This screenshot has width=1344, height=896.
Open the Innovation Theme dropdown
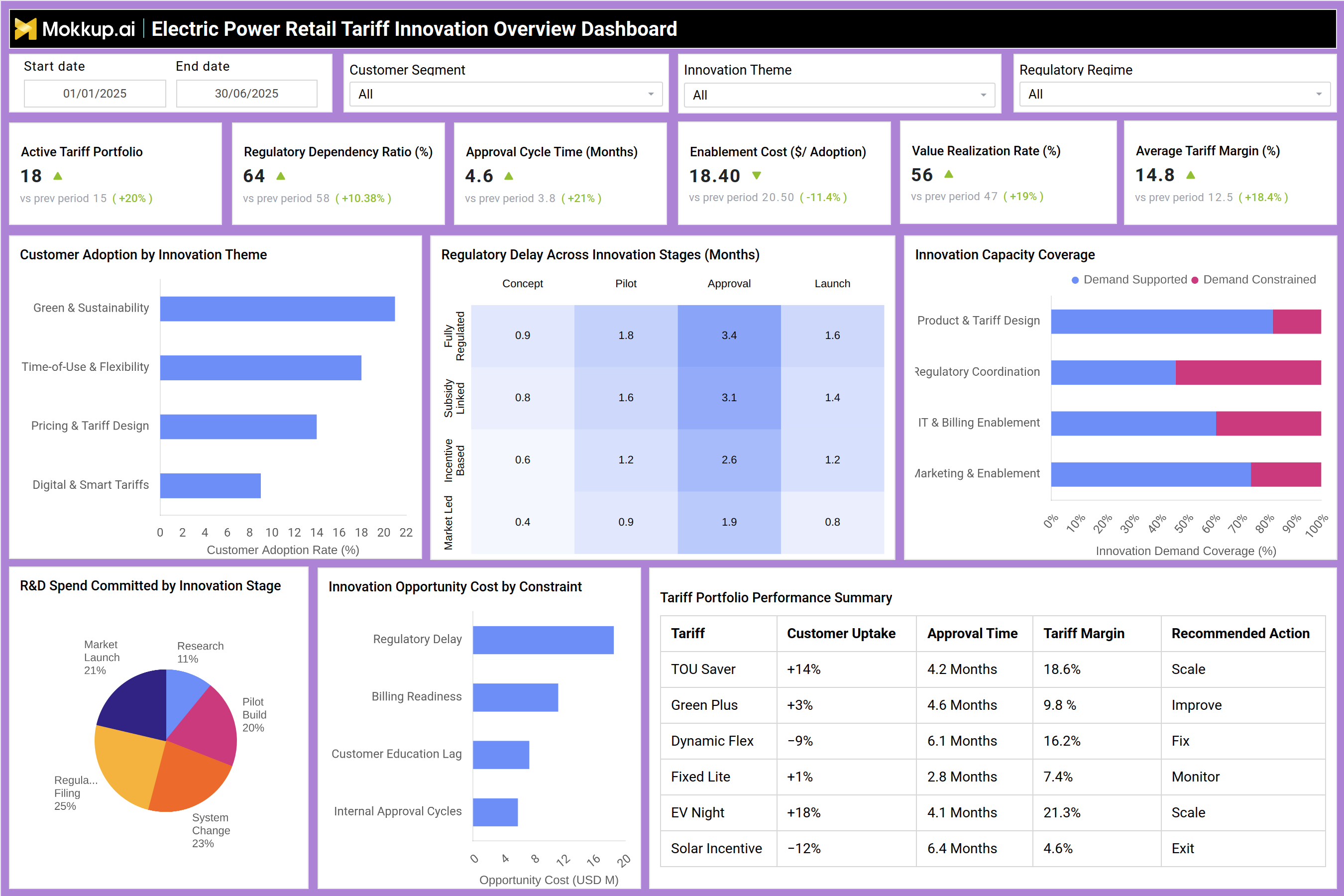pyautogui.click(x=839, y=95)
